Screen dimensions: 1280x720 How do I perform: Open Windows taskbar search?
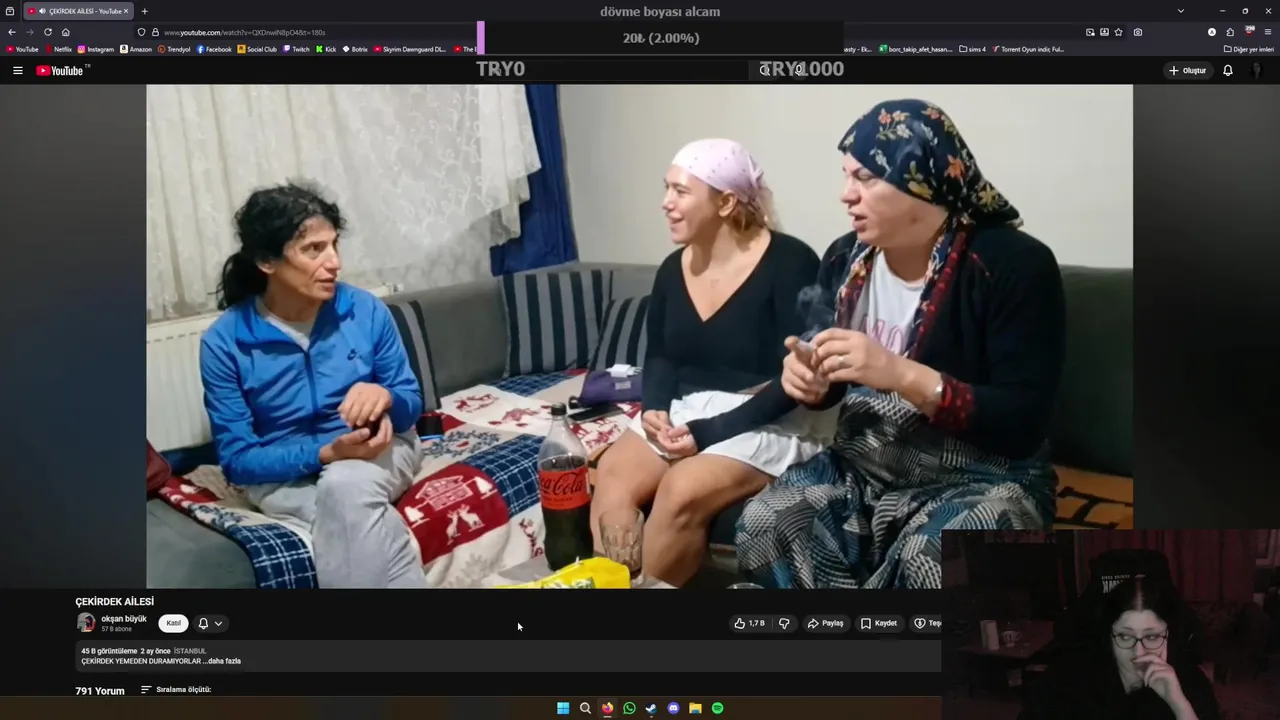click(585, 708)
